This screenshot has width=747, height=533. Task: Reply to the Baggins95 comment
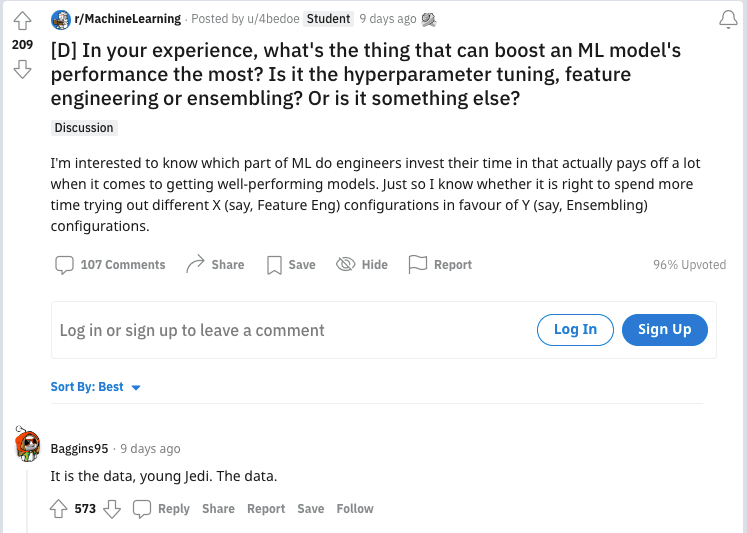tap(162, 508)
